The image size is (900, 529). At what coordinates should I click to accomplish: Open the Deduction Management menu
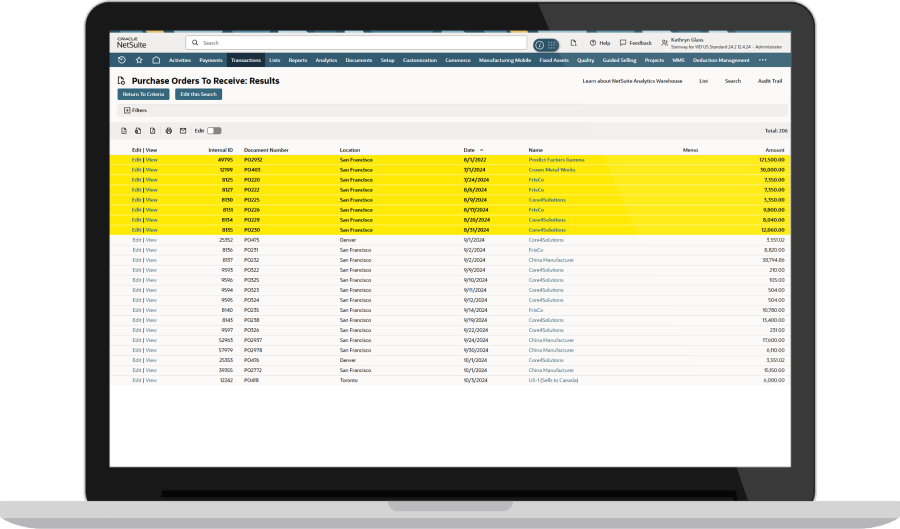pyautogui.click(x=721, y=60)
